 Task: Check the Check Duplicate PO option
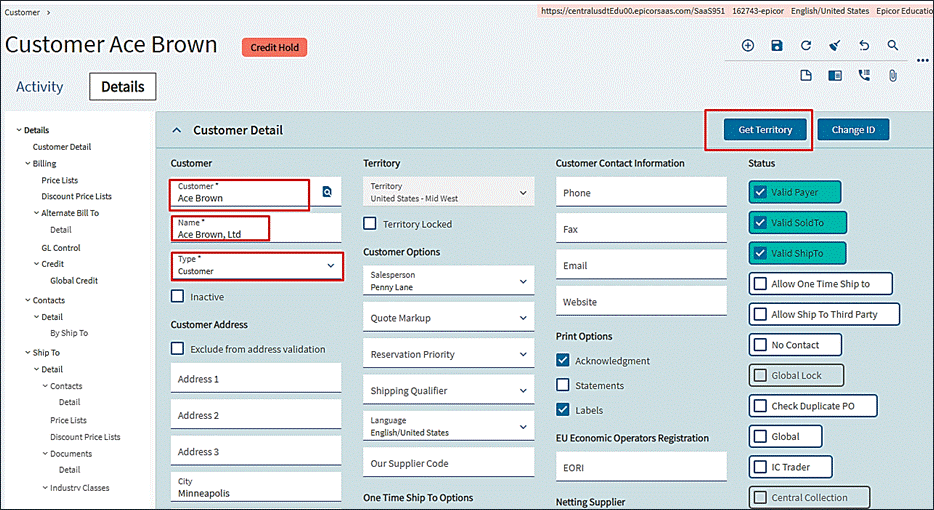coord(760,406)
